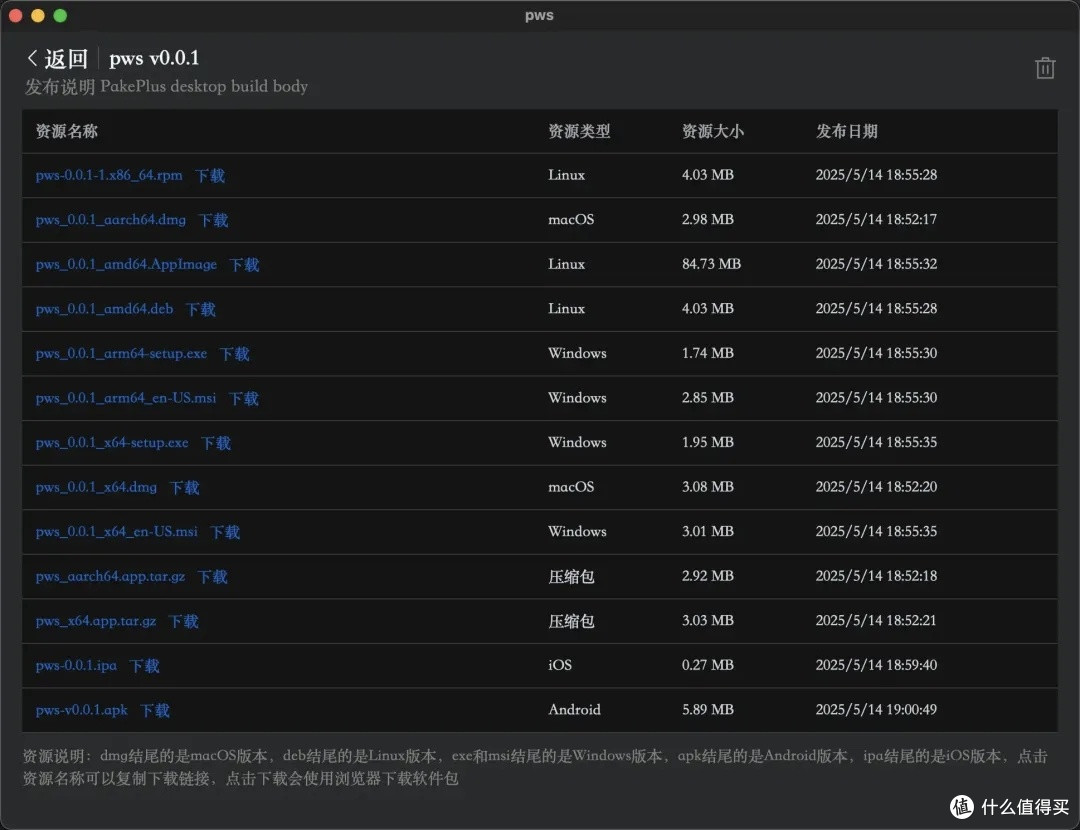The height and width of the screenshot is (830, 1080).
Task: Select 压缩包 type in pws_aarch64.app.tar.gz row
Action: click(x=571, y=577)
